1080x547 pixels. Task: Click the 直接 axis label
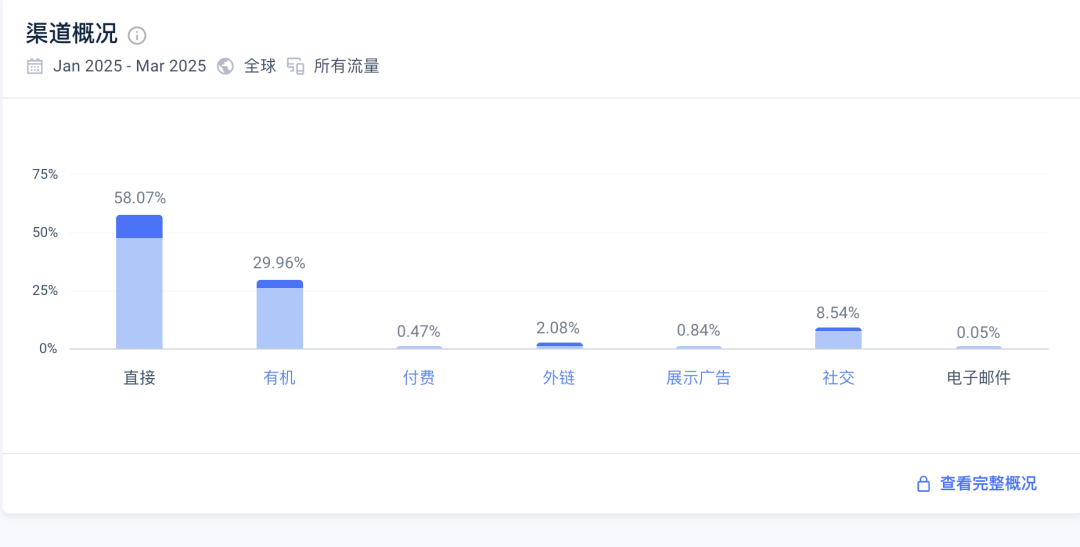coord(139,378)
